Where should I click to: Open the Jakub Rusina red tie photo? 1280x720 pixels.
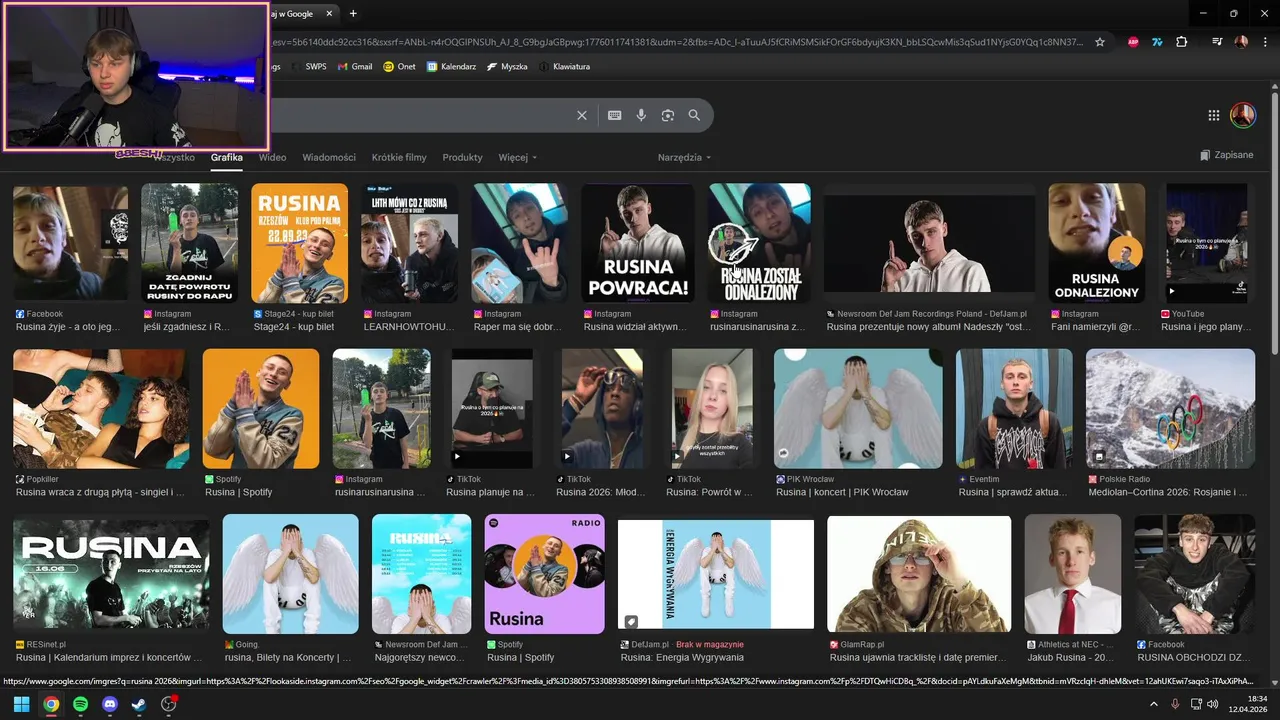[1072, 574]
